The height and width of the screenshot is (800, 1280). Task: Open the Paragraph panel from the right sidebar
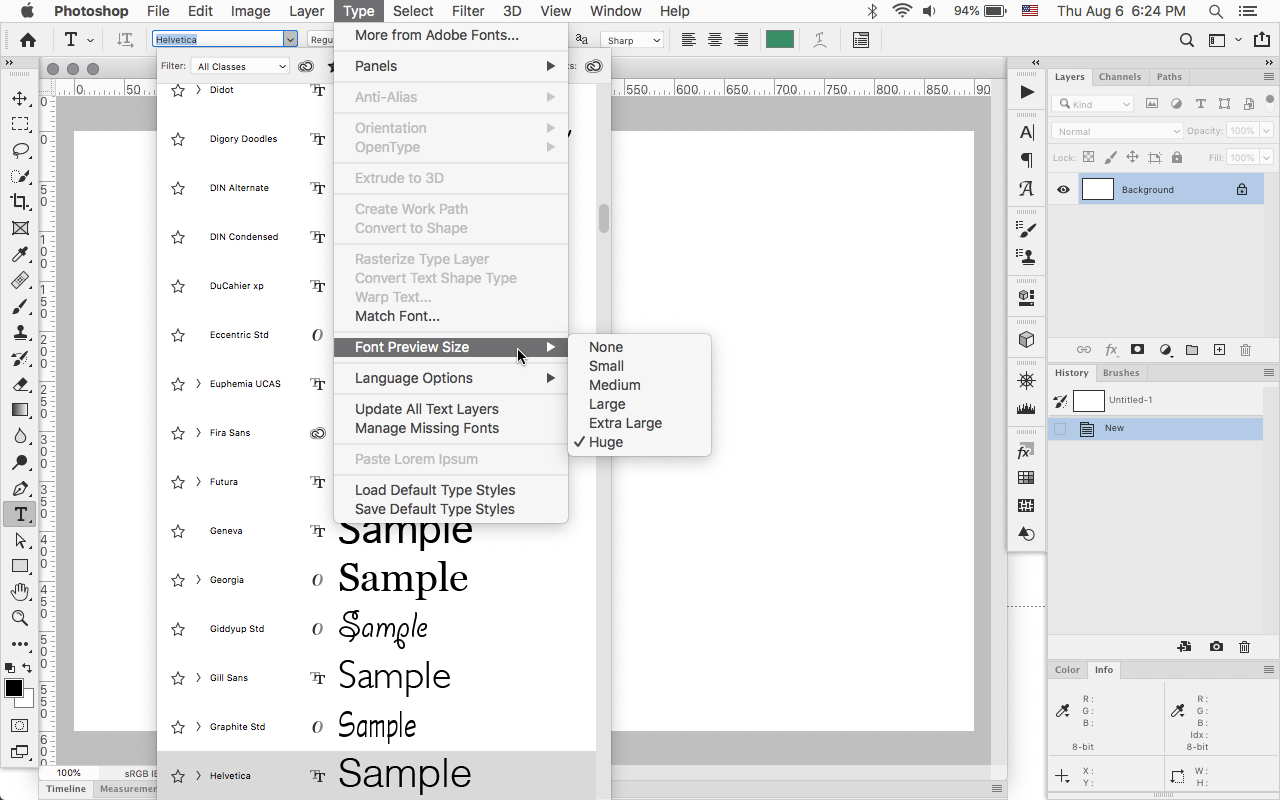click(1026, 157)
